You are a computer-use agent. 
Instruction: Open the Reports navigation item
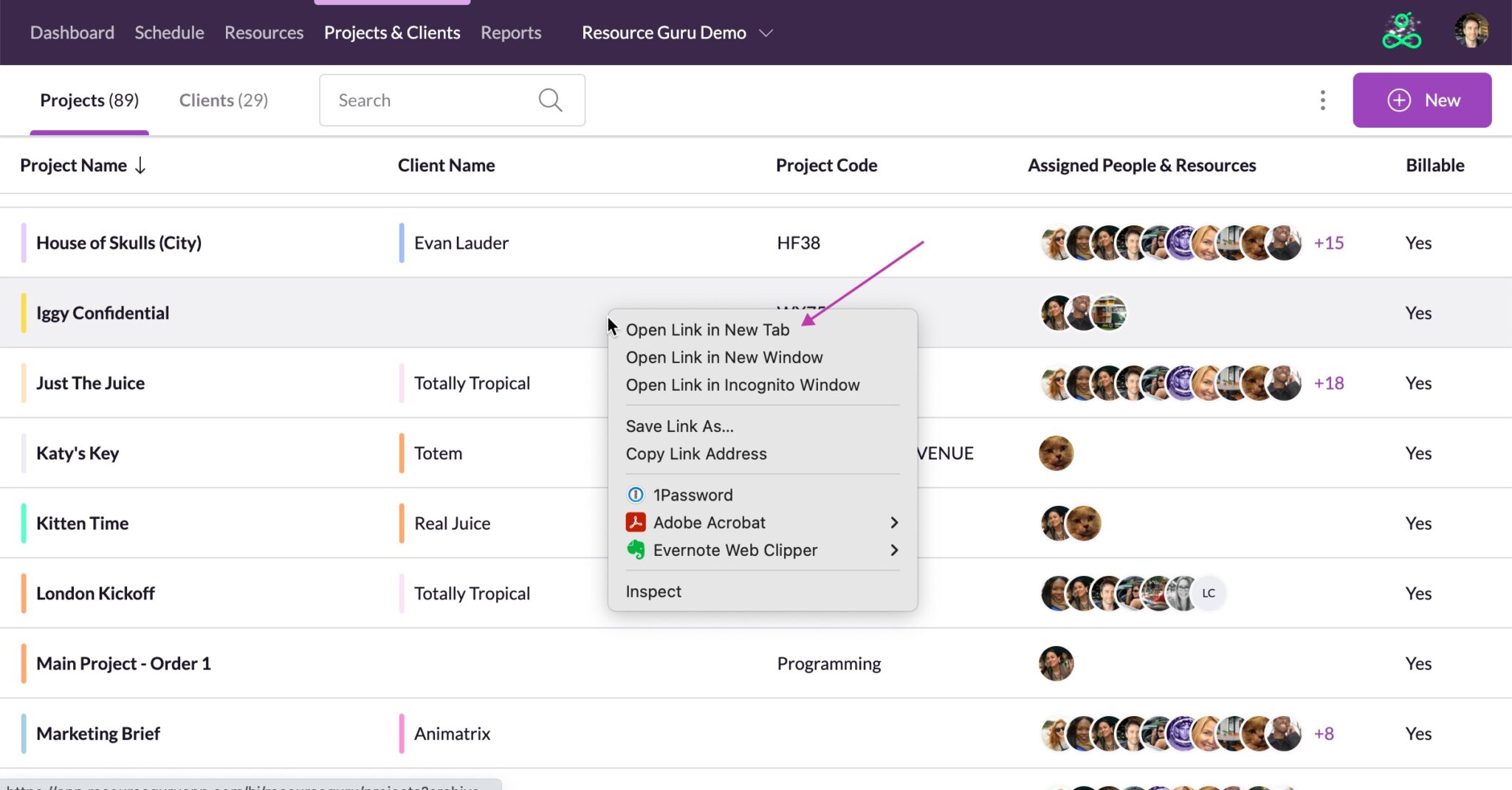pos(511,32)
